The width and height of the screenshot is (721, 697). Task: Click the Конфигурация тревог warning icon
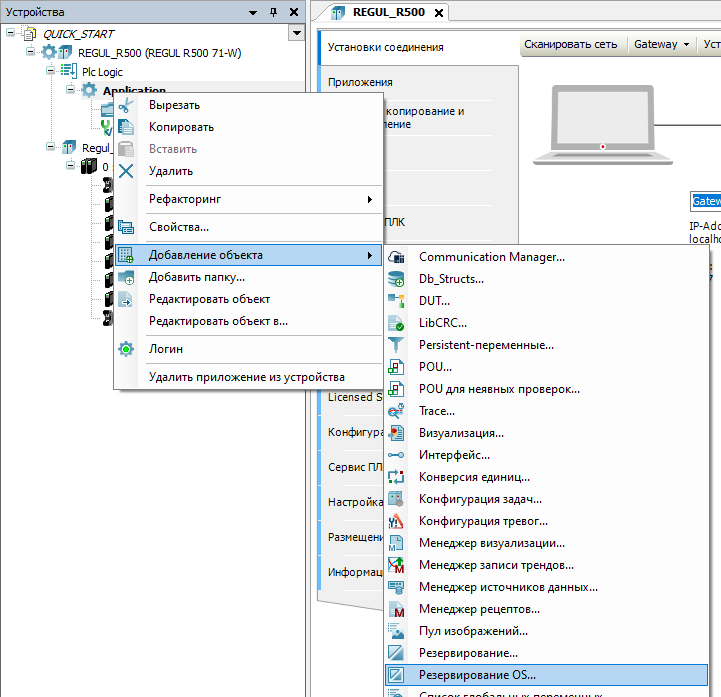pos(397,521)
